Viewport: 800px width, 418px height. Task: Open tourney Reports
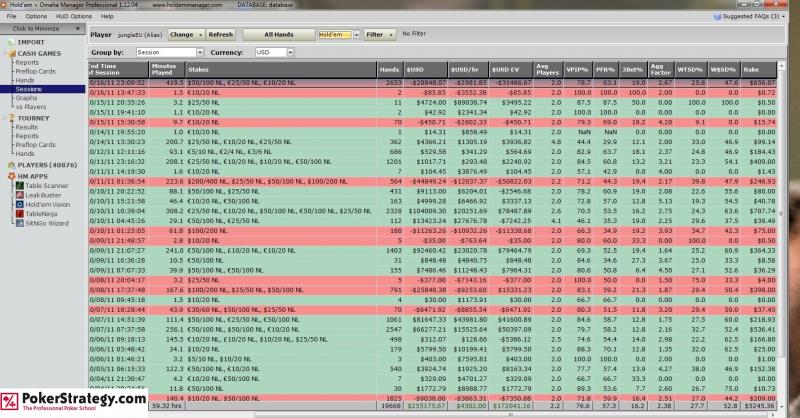[27, 136]
